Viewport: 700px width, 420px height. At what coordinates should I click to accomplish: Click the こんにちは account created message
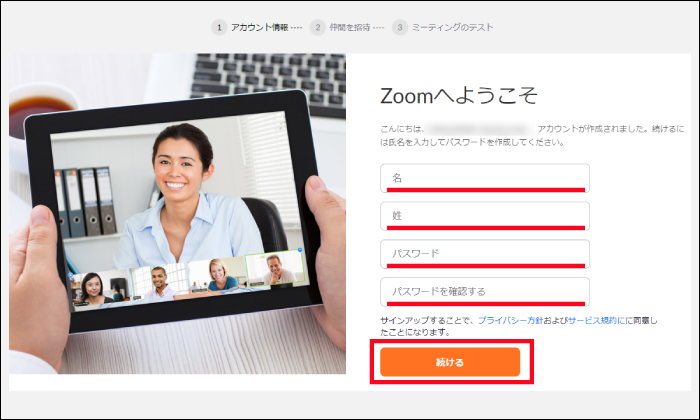click(x=532, y=135)
